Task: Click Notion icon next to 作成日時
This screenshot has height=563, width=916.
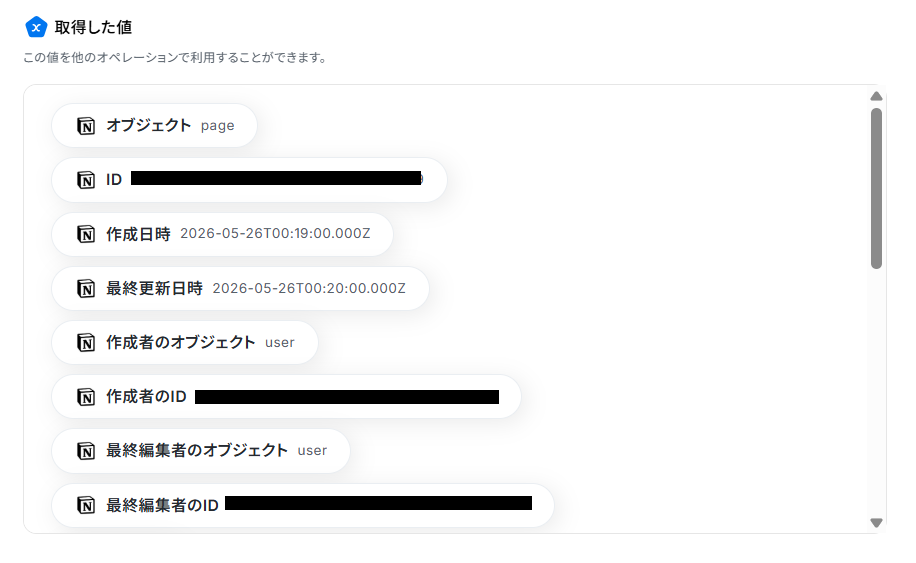Action: [86, 234]
